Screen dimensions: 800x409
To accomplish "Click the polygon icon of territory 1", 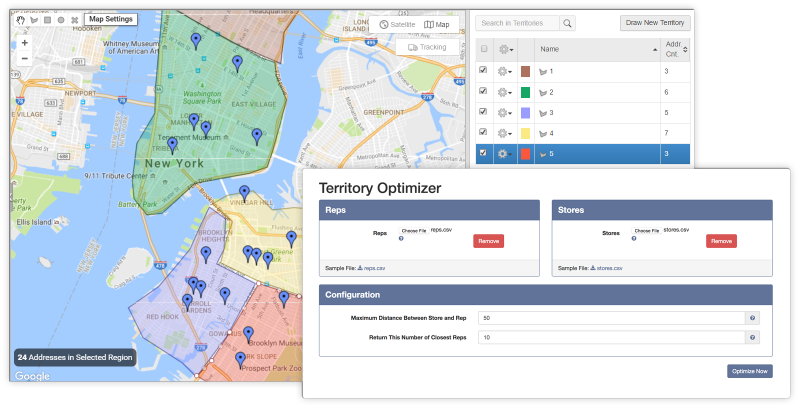I will click(543, 72).
